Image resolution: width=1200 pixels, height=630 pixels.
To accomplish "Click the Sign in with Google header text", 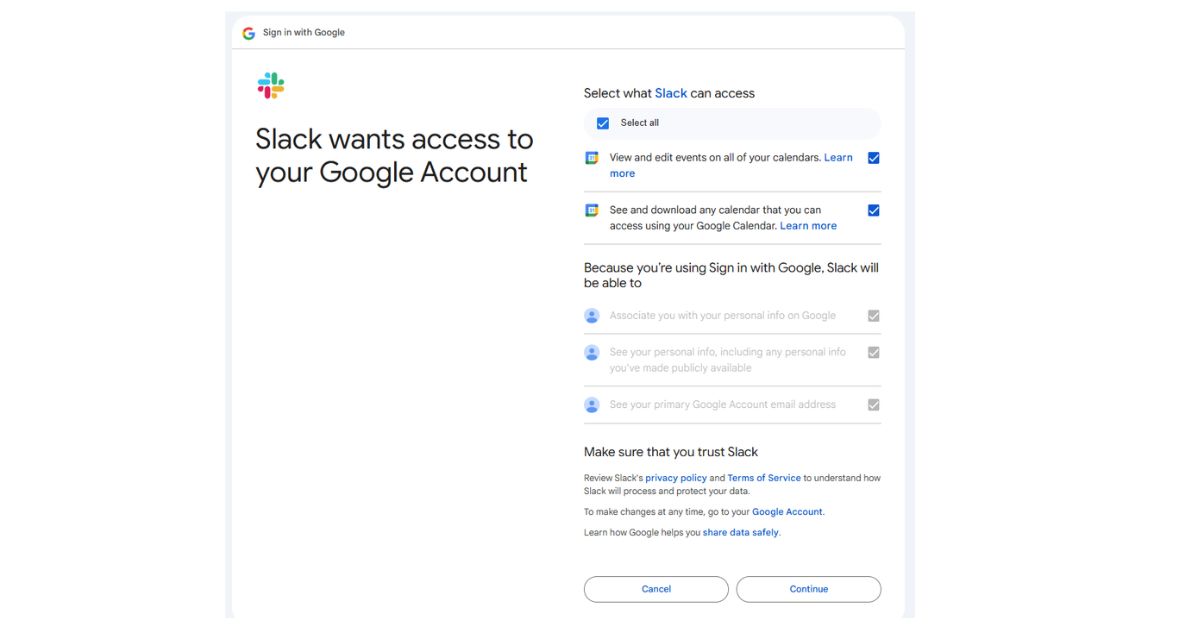I will point(304,33).
